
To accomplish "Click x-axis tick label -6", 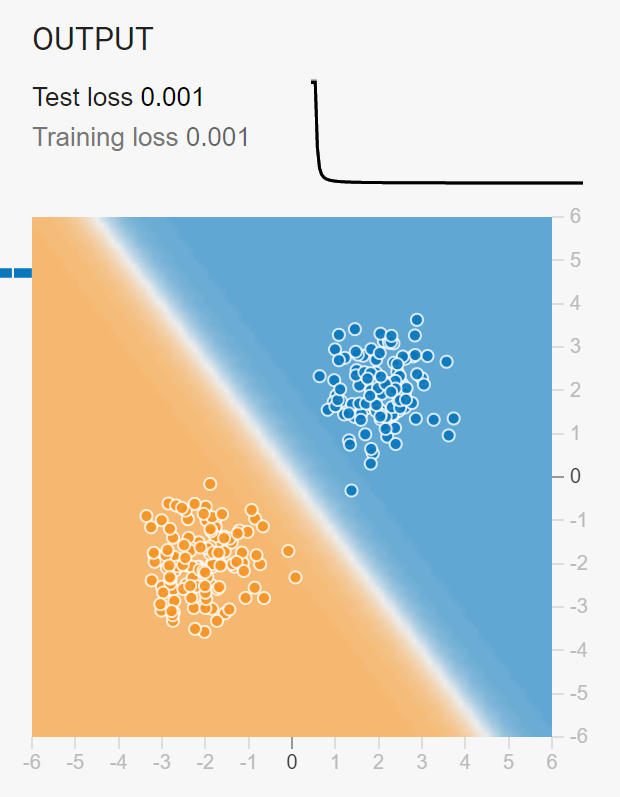I will point(32,762).
